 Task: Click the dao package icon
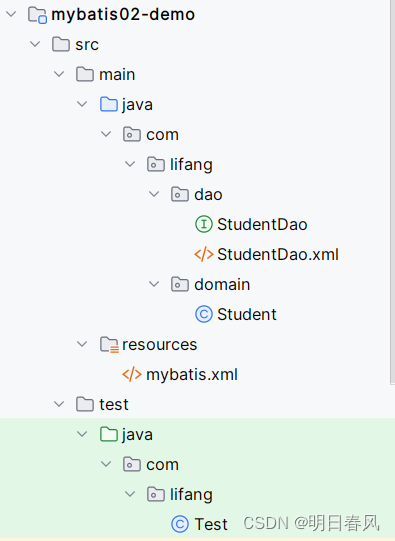coord(180,194)
